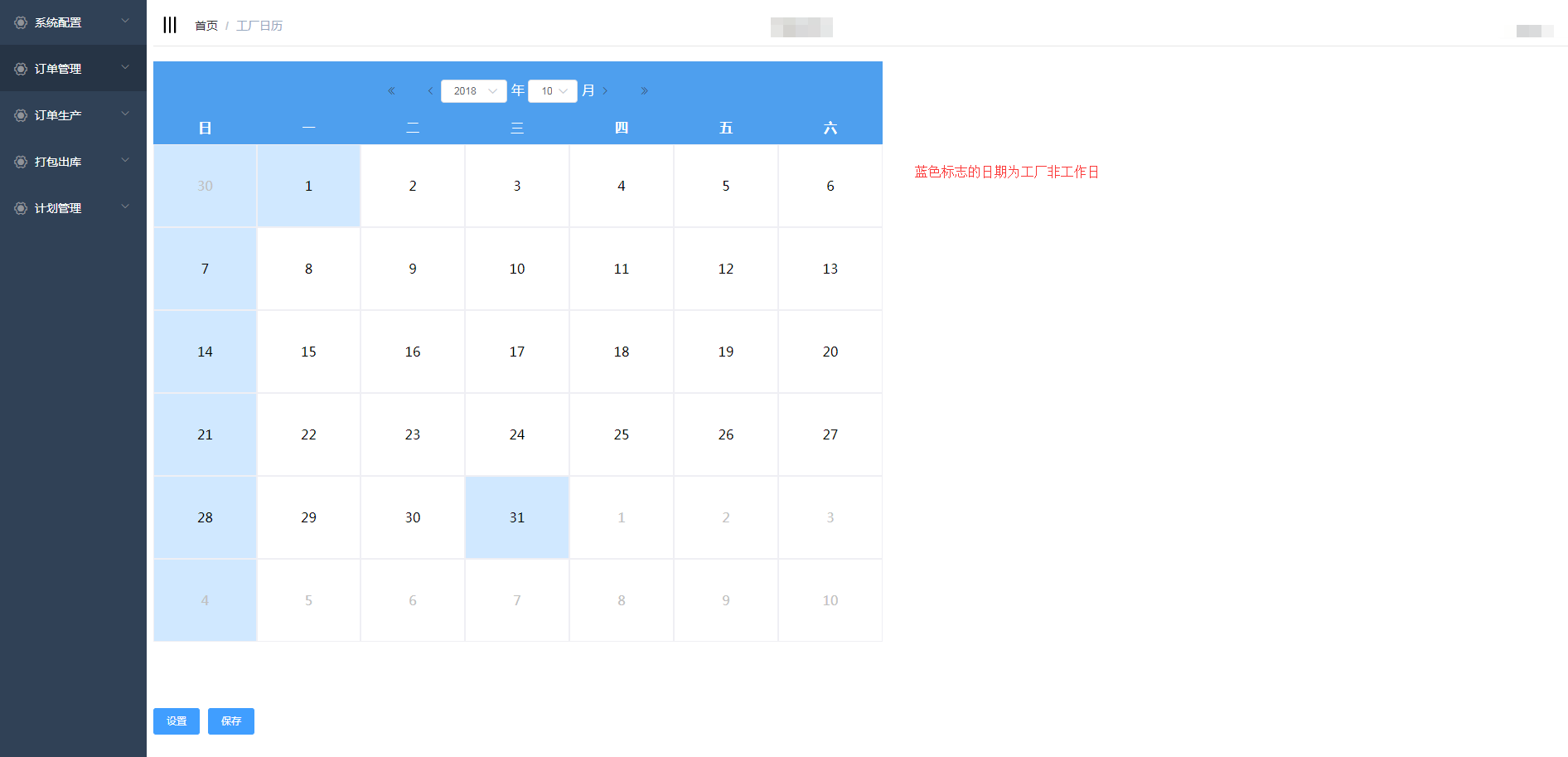Click the gear icon beside 系统配置
The width and height of the screenshot is (1568, 757).
pos(21,22)
